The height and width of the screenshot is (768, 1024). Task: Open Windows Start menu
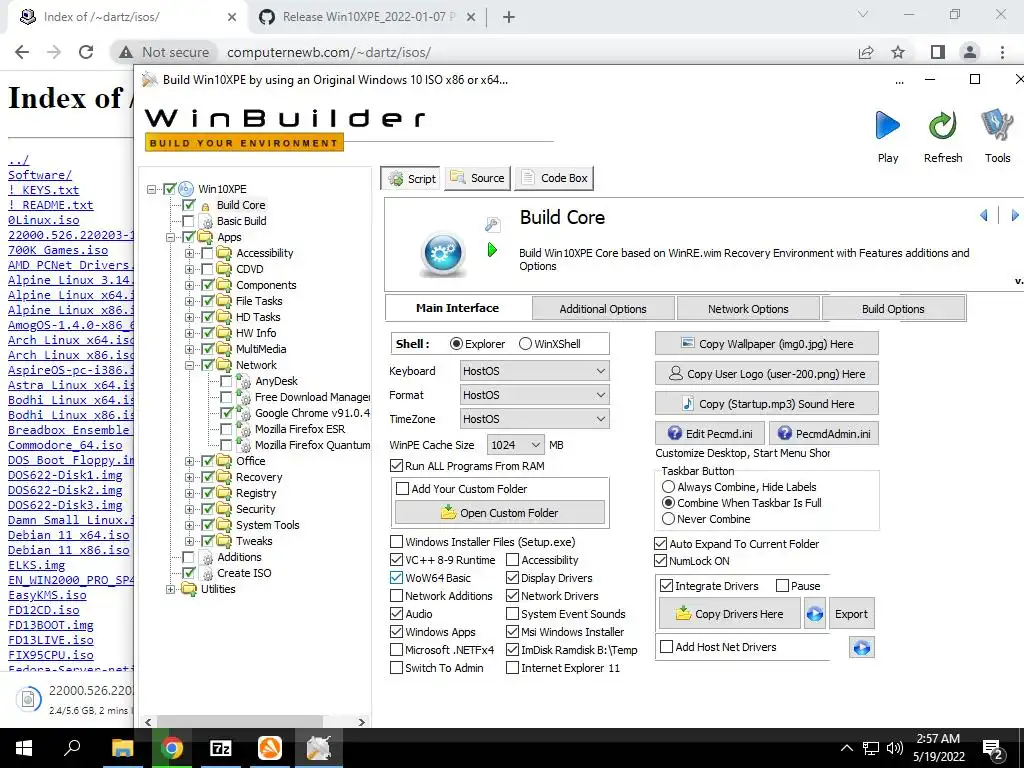tap(24, 748)
